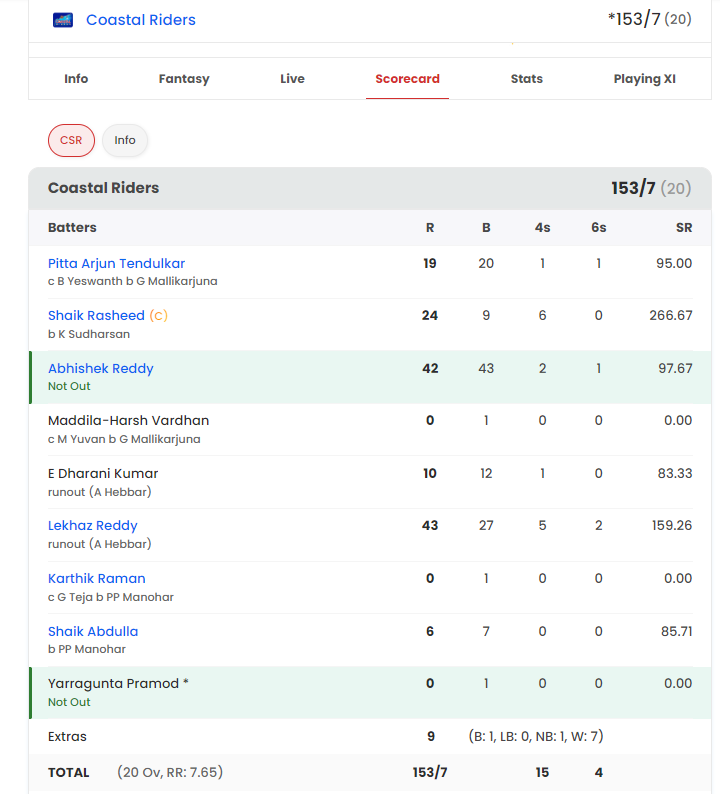Open Lekhaz Reddy's player profile
This screenshot has height=794, width=720.
(93, 526)
